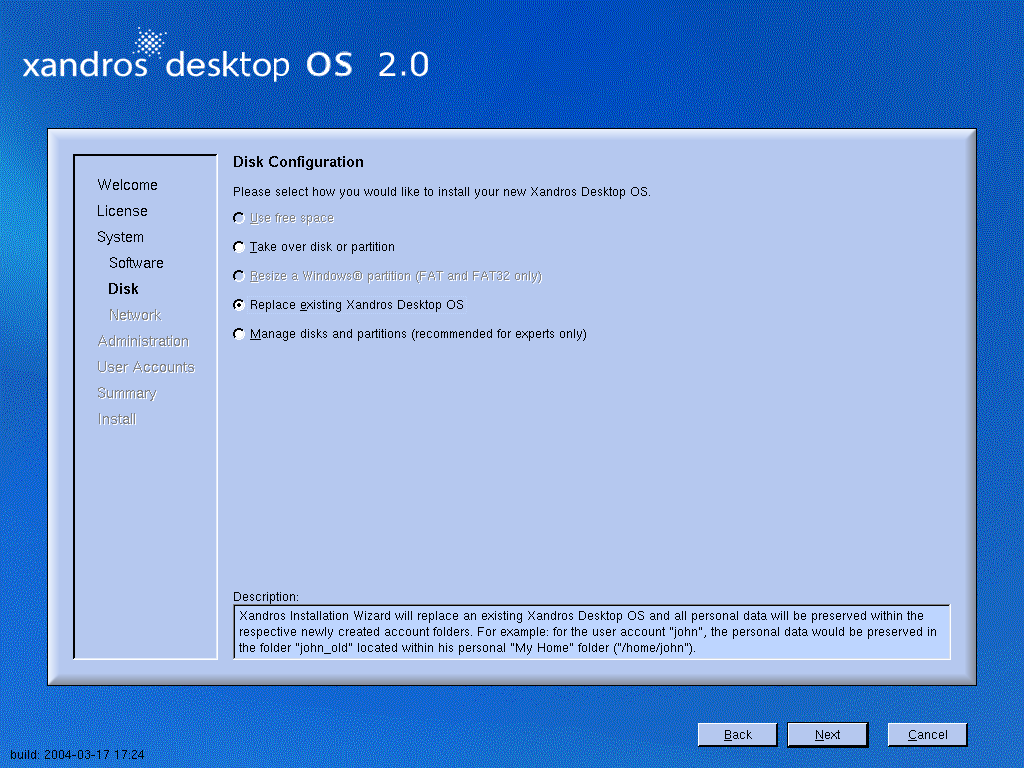Jump to the Summary step
Screen dimensions: 1024x768
[127, 393]
